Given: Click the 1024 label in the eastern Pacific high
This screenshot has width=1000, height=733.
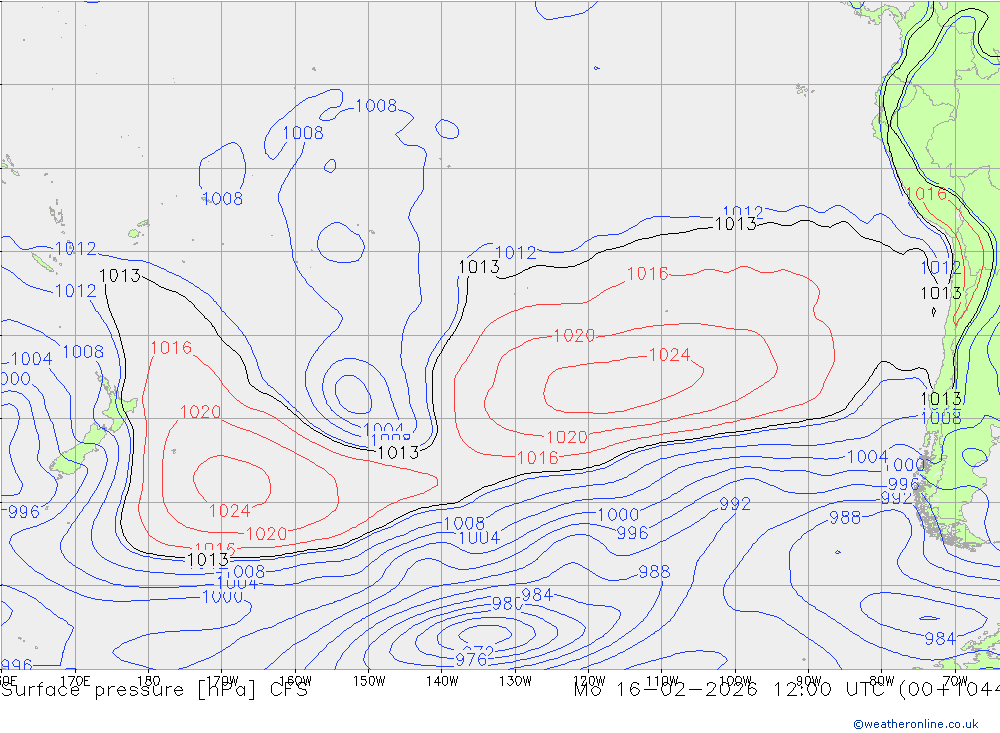Looking at the screenshot, I should (x=670, y=355).
